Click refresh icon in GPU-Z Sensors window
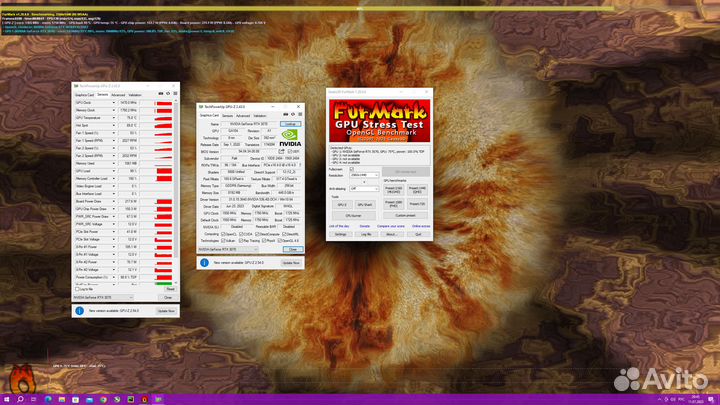This screenshot has height=405, width=720. (168, 94)
